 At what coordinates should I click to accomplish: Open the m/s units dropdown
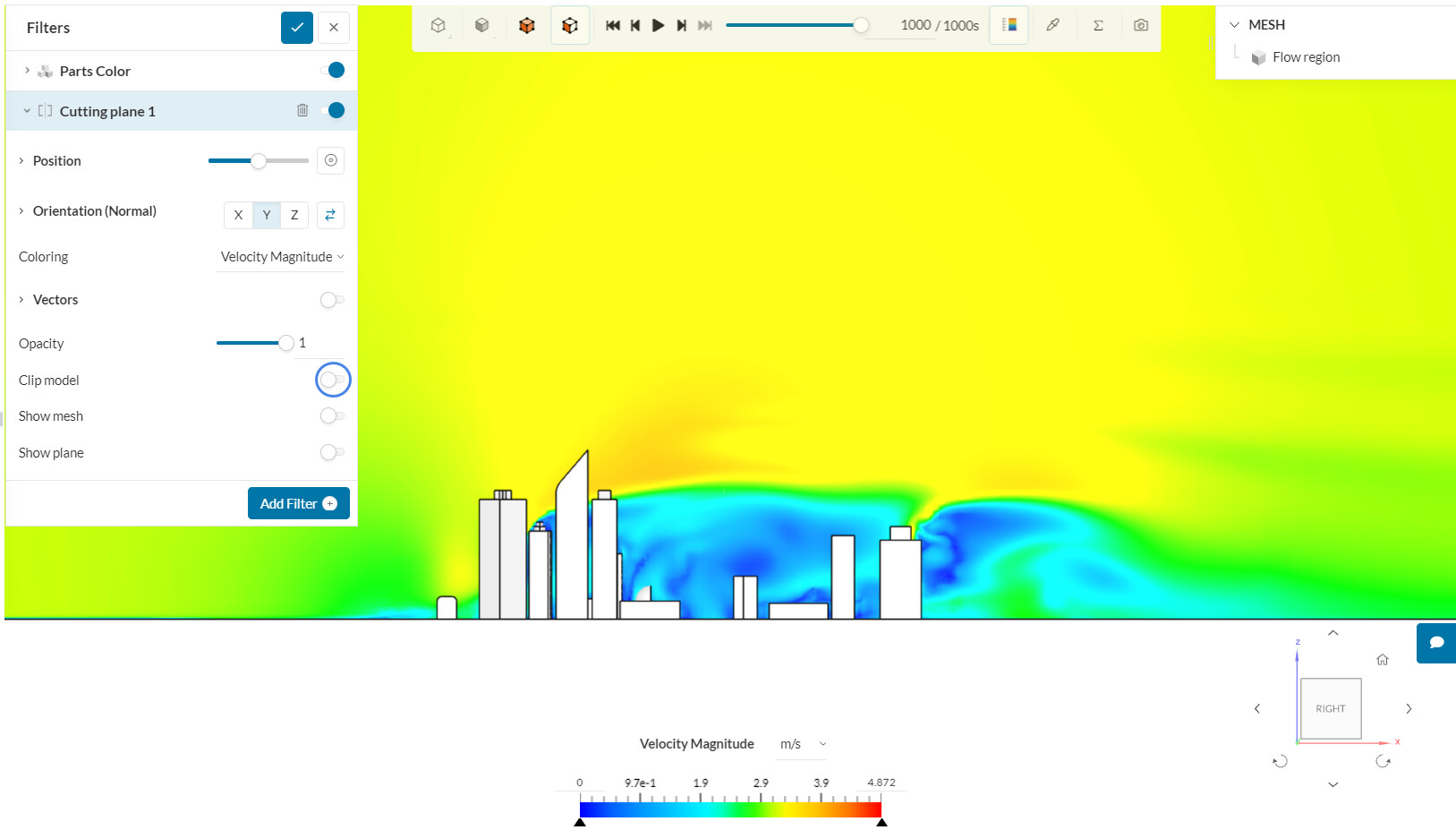(x=802, y=744)
